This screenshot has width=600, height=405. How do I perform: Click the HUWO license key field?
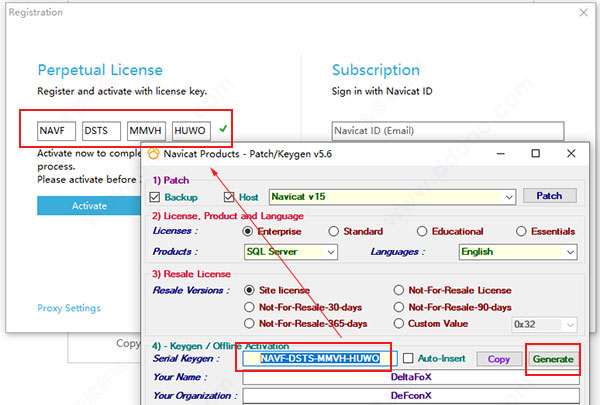(x=191, y=131)
